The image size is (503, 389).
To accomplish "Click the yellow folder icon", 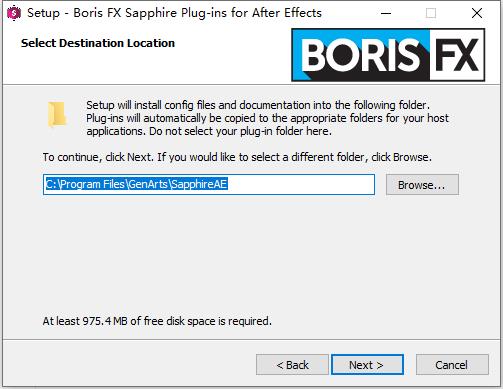I will tap(57, 115).
